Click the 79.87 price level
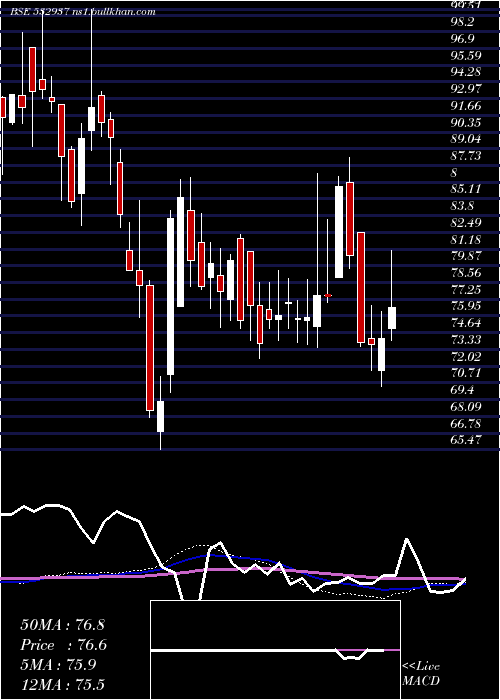Image resolution: width=500 pixels, height=700 pixels. tap(467, 256)
